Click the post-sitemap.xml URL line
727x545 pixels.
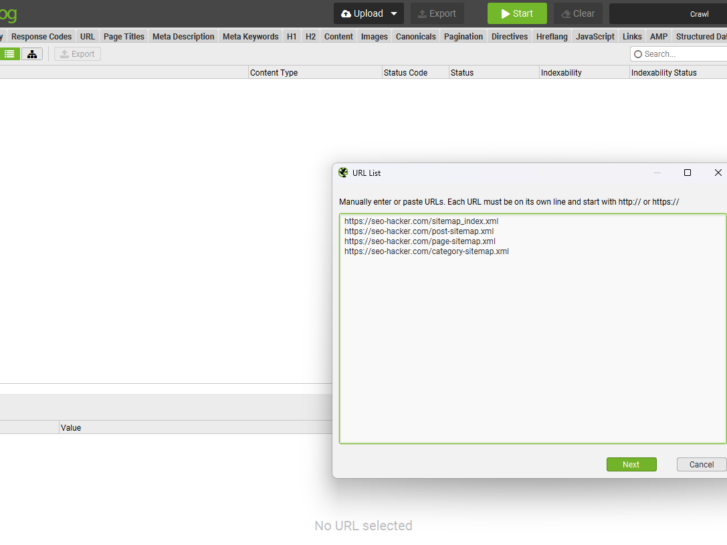pyautogui.click(x=419, y=231)
